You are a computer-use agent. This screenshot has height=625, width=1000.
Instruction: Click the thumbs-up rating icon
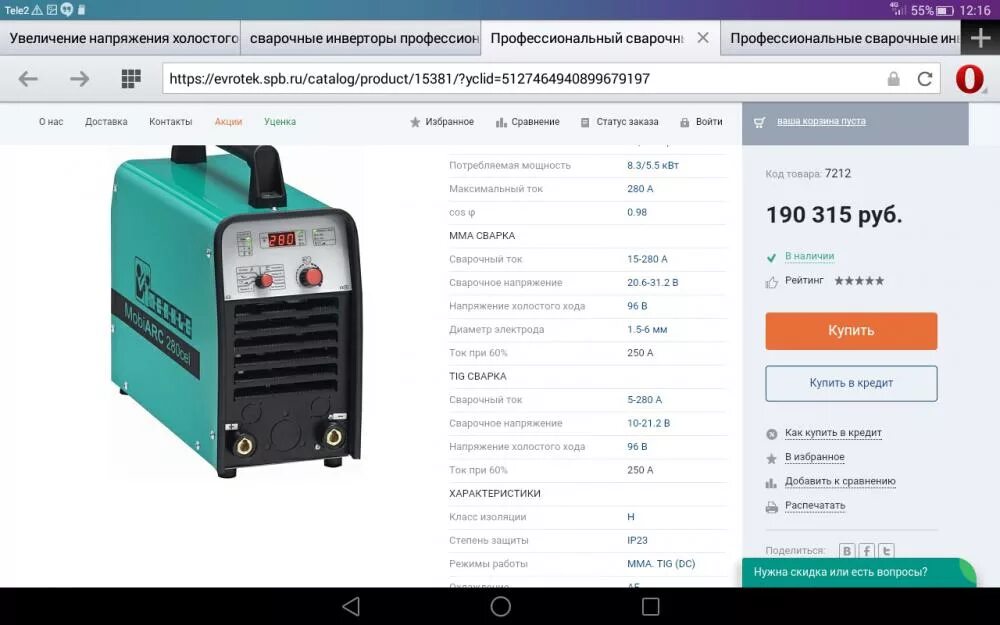(x=772, y=282)
